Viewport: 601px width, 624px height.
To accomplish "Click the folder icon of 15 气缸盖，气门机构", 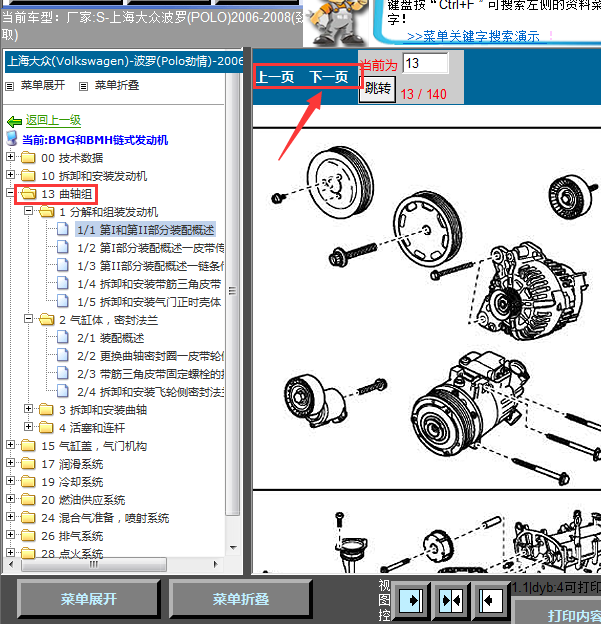I will (x=28, y=445).
